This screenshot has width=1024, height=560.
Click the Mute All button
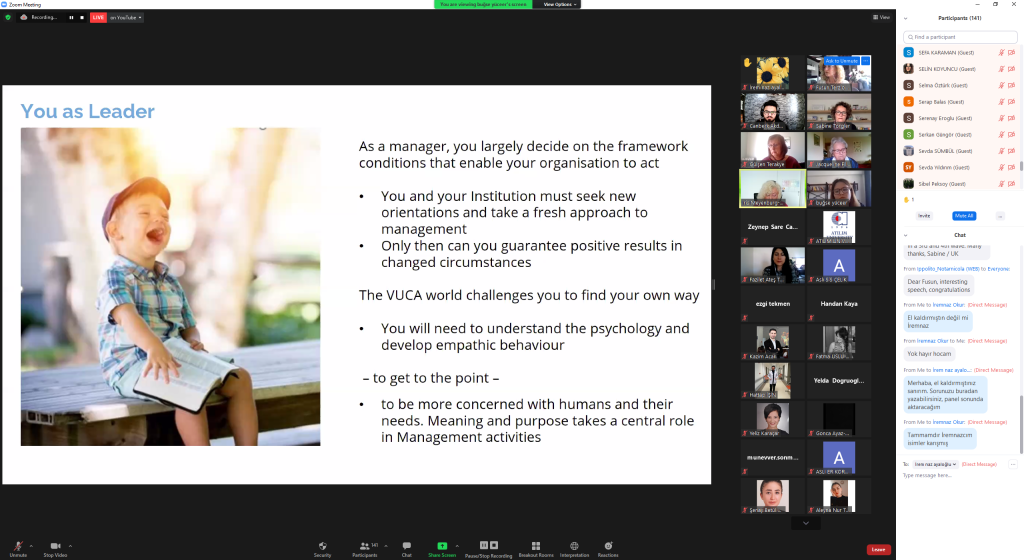pos(964,215)
